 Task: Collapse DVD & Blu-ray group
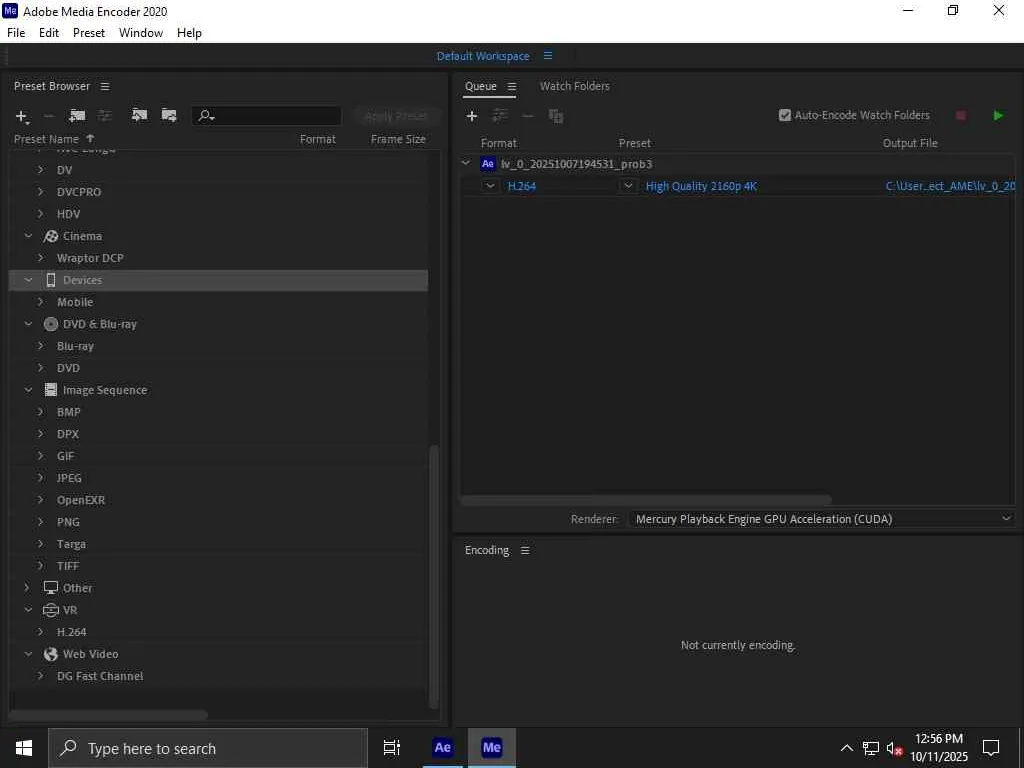[x=28, y=324]
